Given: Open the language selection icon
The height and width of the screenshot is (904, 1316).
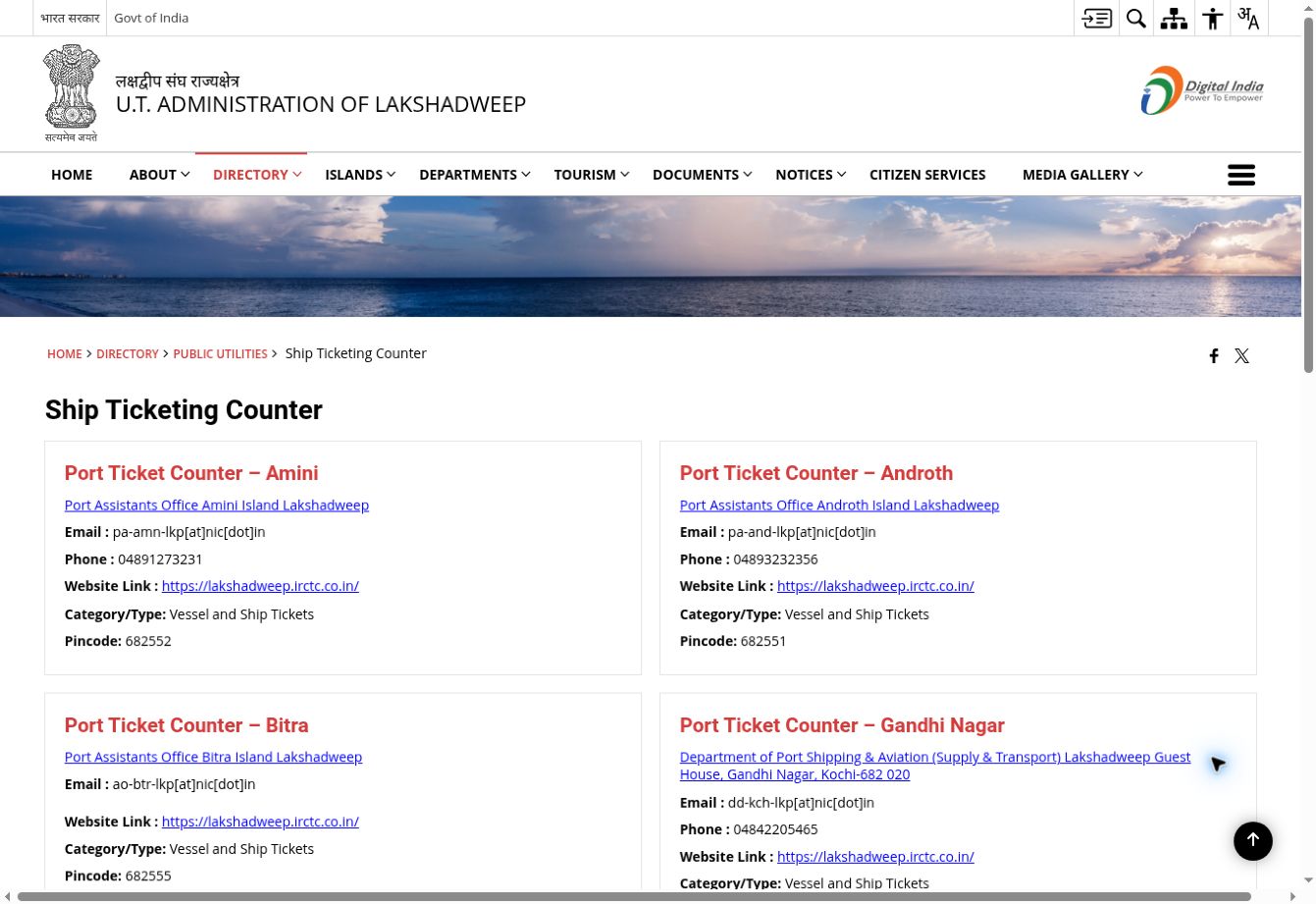Looking at the screenshot, I should (x=1248, y=18).
